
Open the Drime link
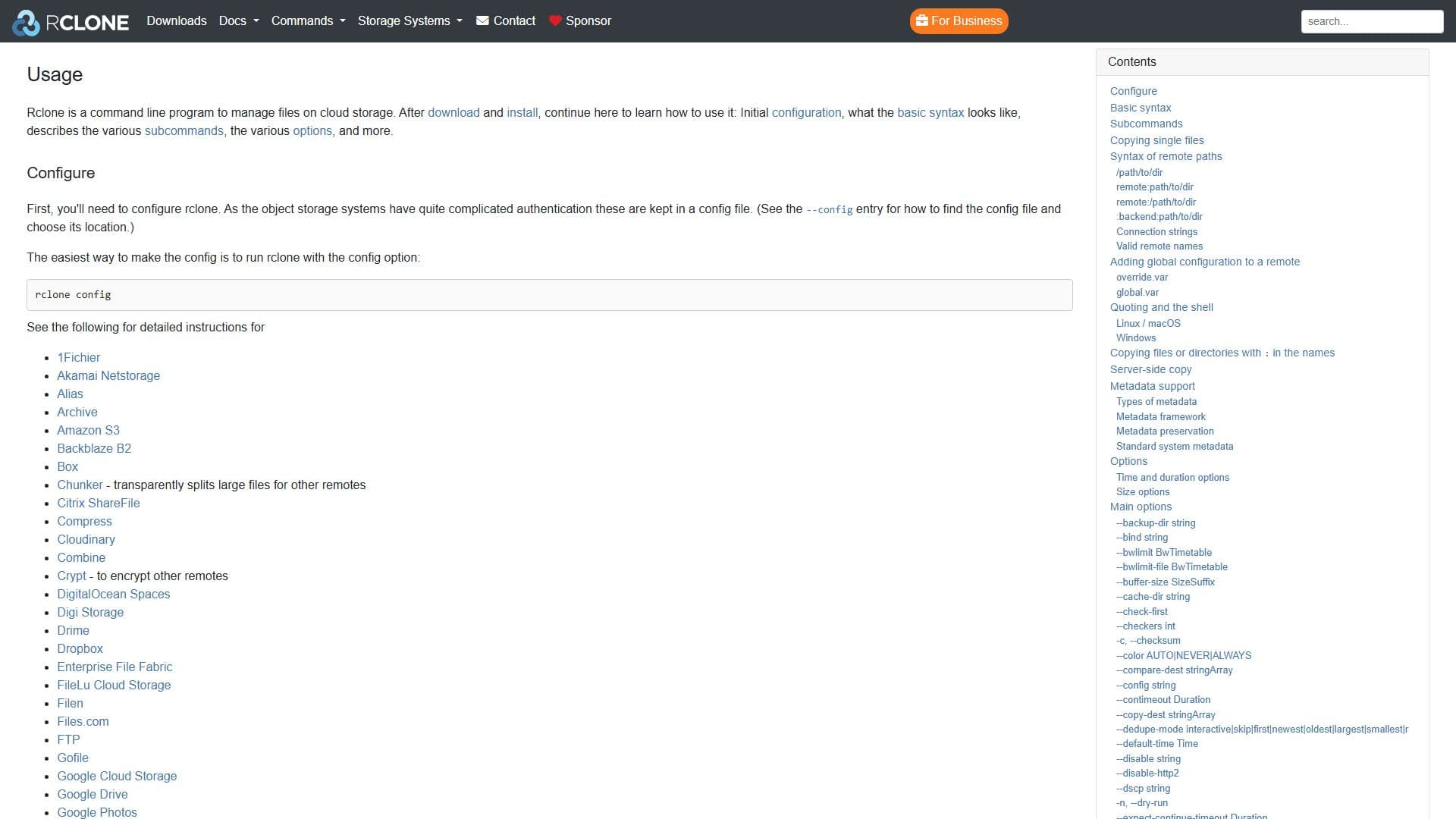tap(73, 630)
